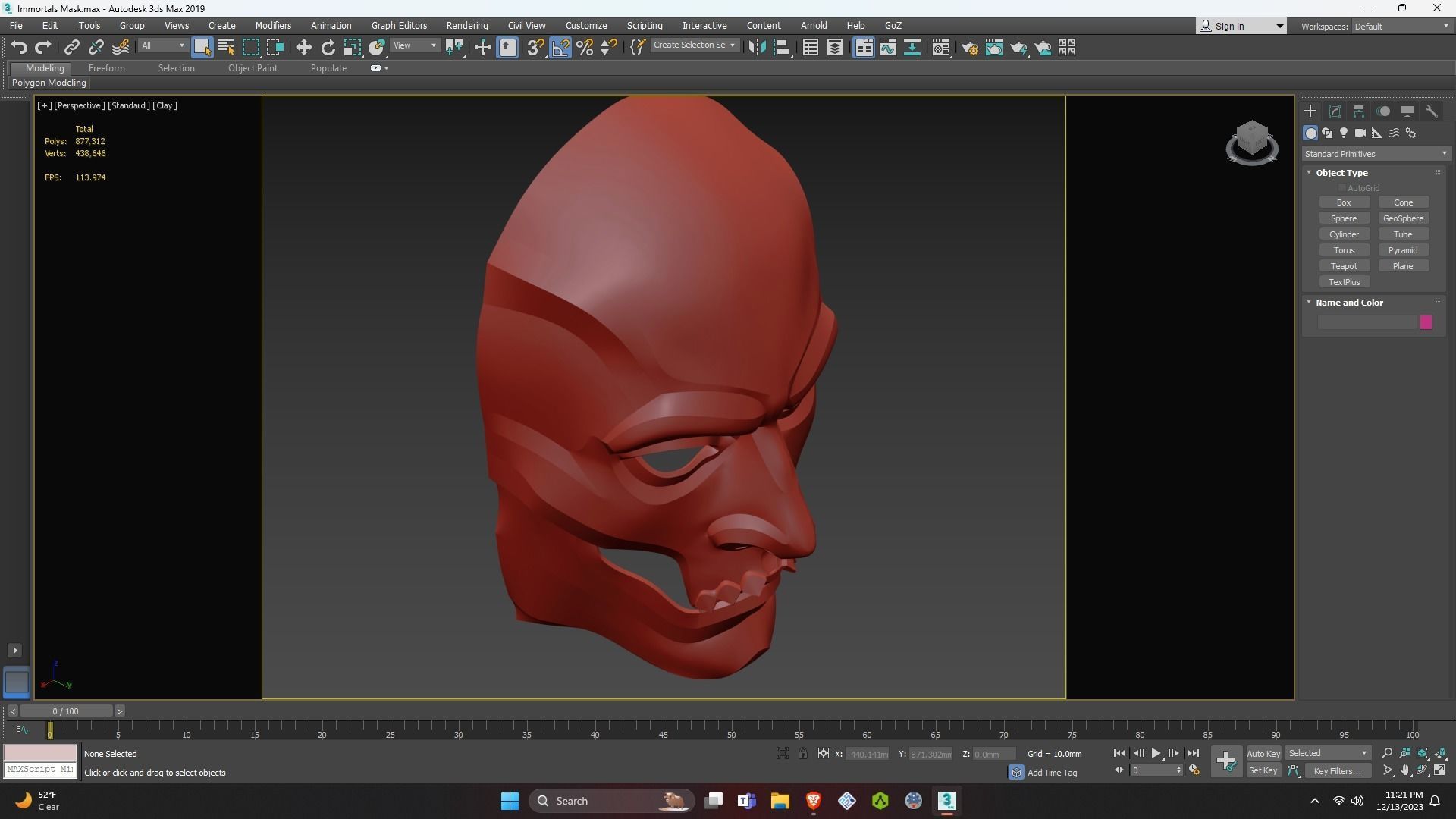Screen dimensions: 1456x819
Task: Toggle Absolute/Offset transform type-in mode
Action: click(x=824, y=753)
